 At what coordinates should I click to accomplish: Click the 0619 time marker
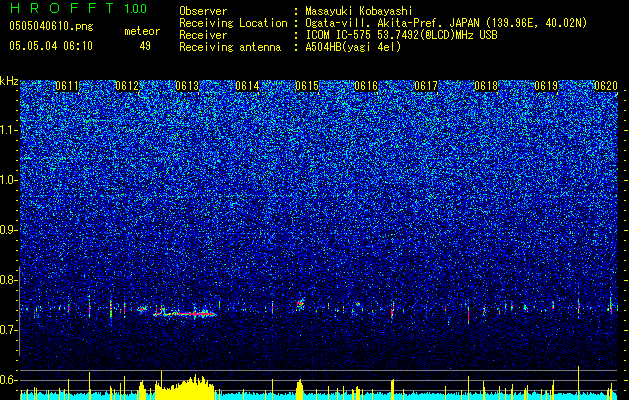(x=546, y=86)
